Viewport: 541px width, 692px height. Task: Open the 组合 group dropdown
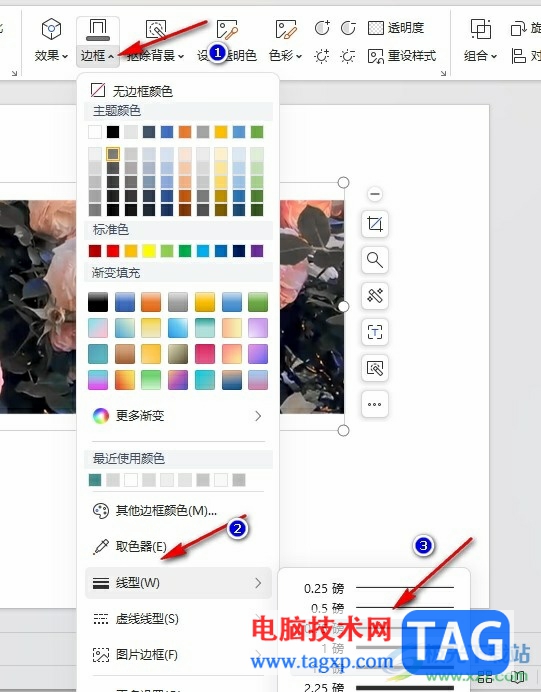(481, 56)
